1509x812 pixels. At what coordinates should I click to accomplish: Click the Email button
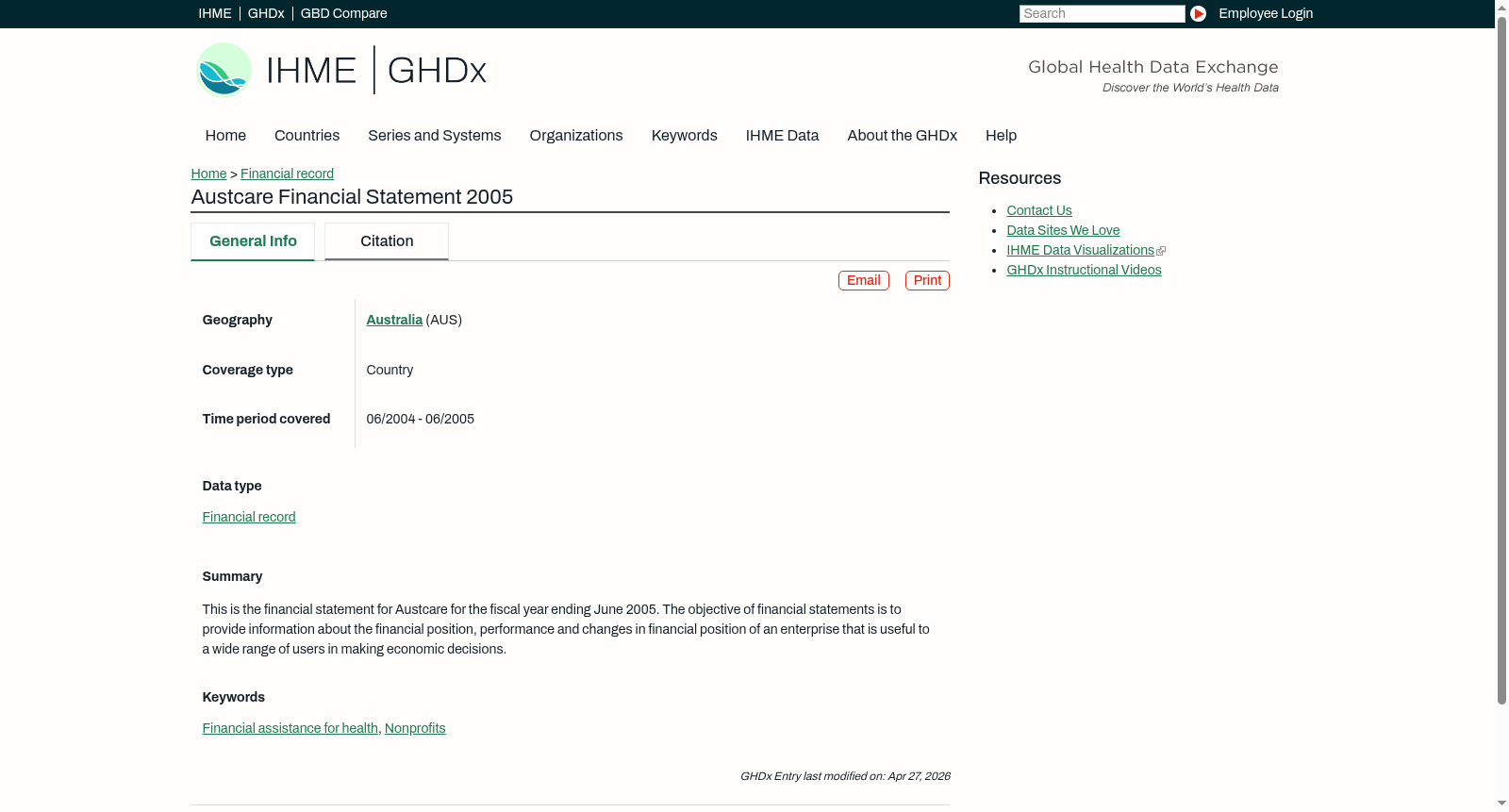864,280
